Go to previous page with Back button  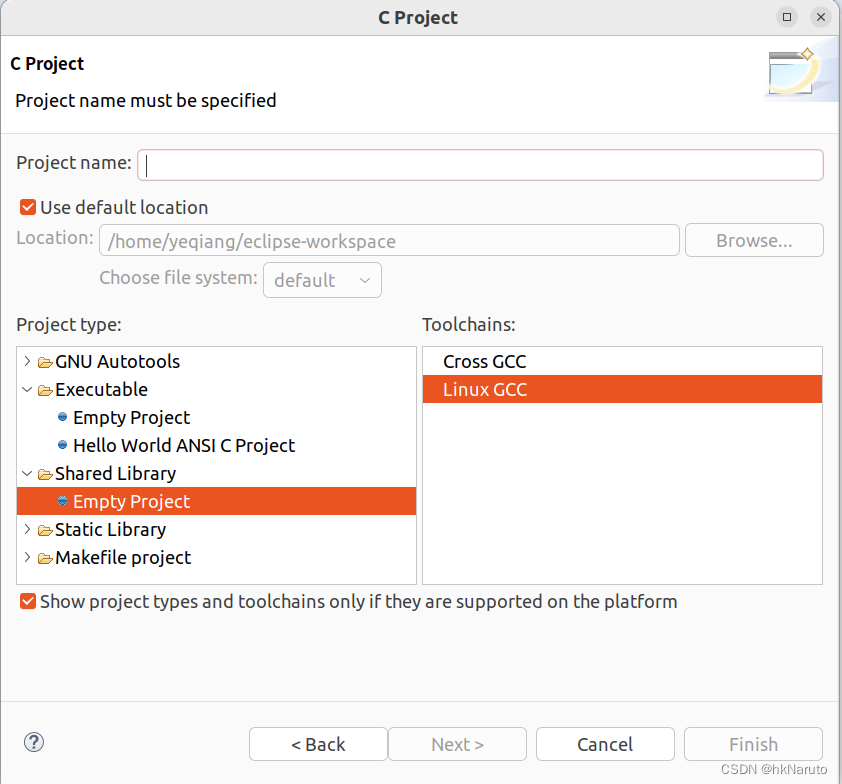coord(318,744)
